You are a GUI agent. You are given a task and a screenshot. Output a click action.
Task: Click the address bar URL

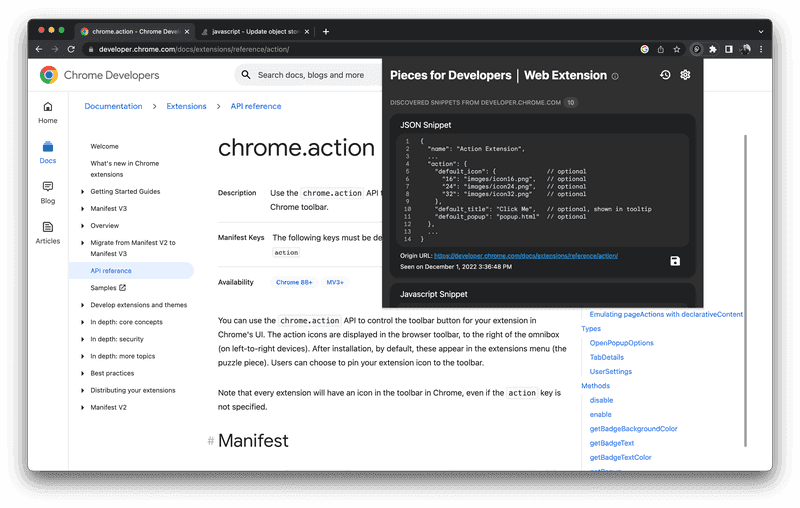194,49
